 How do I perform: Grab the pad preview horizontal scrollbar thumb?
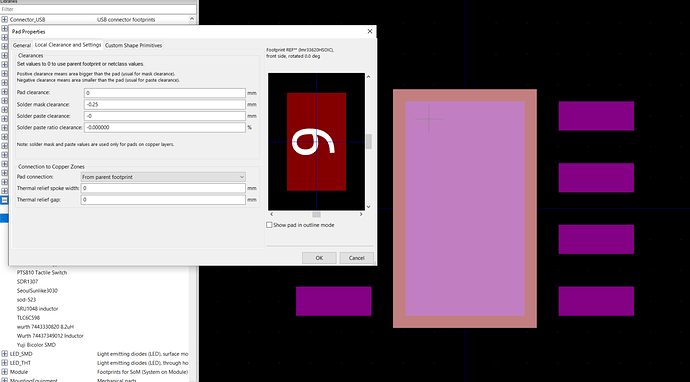316,214
